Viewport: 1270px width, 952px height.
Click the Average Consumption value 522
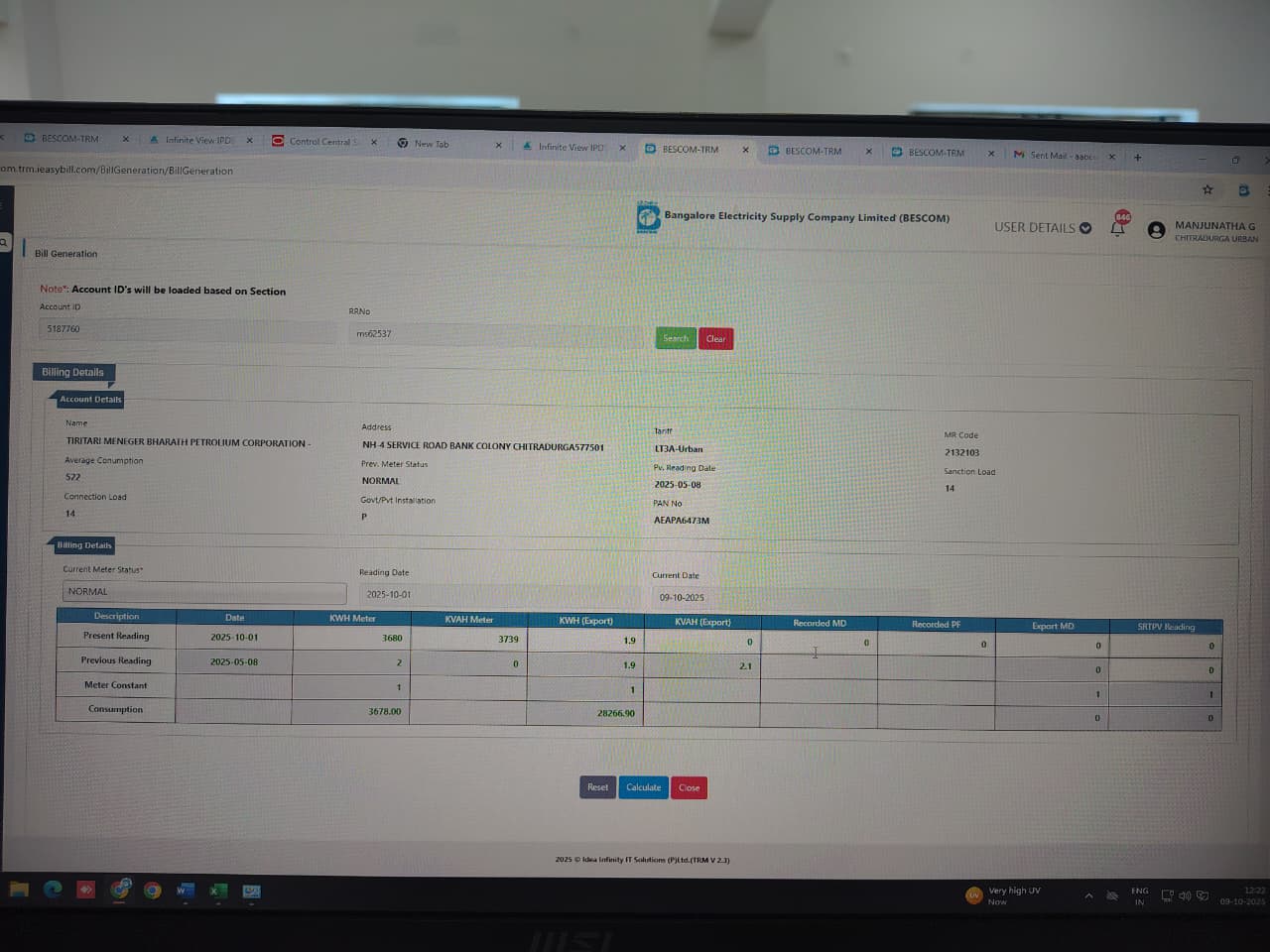pyautogui.click(x=72, y=477)
